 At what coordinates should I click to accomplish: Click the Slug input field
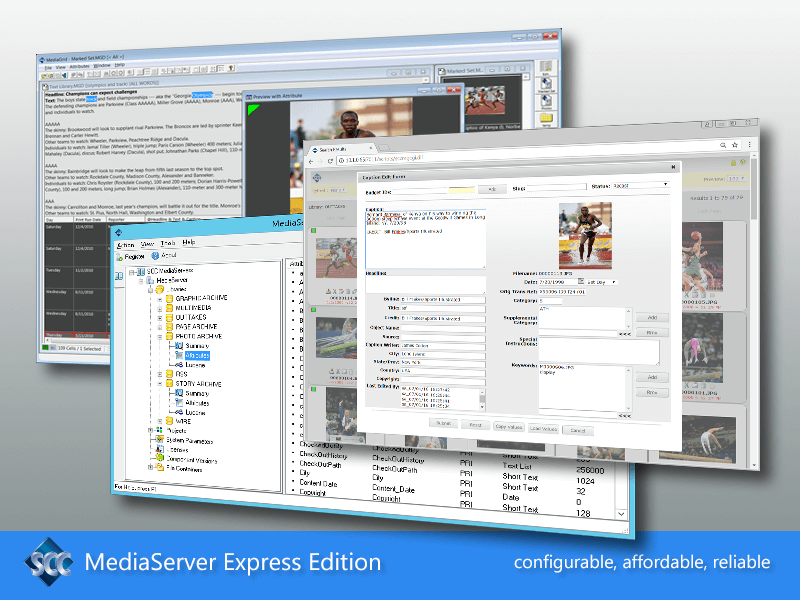(556, 187)
